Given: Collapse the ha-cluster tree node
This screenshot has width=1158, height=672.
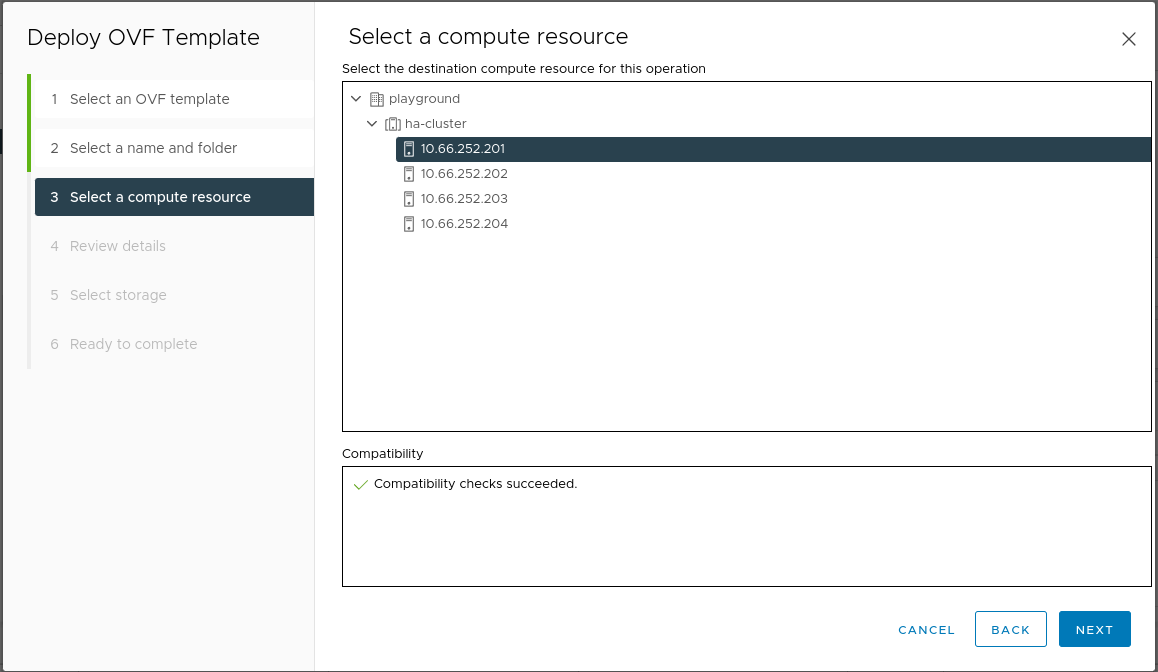Looking at the screenshot, I should point(373,124).
